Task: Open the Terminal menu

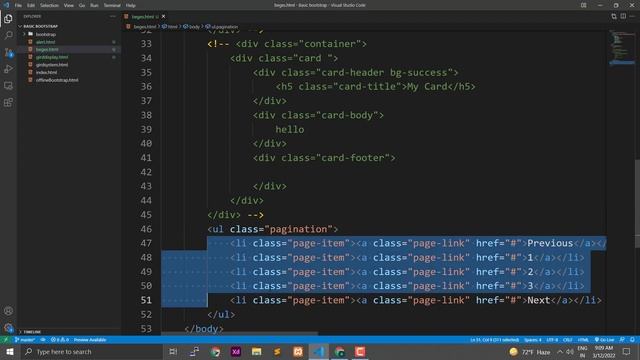Action: (x=112, y=5)
